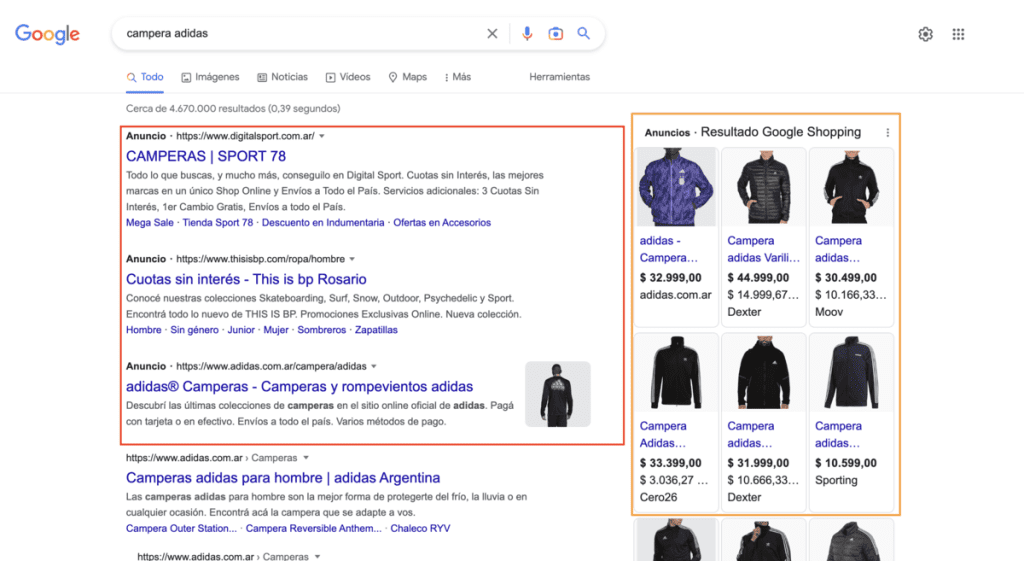This screenshot has width=1024, height=561.
Task: Open 'Camperas adidas para hombre | adidas Argentina'
Action: (x=283, y=478)
